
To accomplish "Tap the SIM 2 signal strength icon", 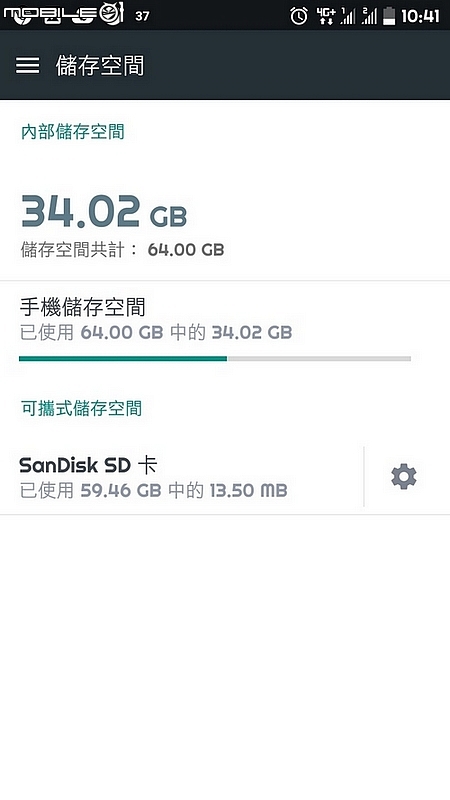I will [x=368, y=16].
